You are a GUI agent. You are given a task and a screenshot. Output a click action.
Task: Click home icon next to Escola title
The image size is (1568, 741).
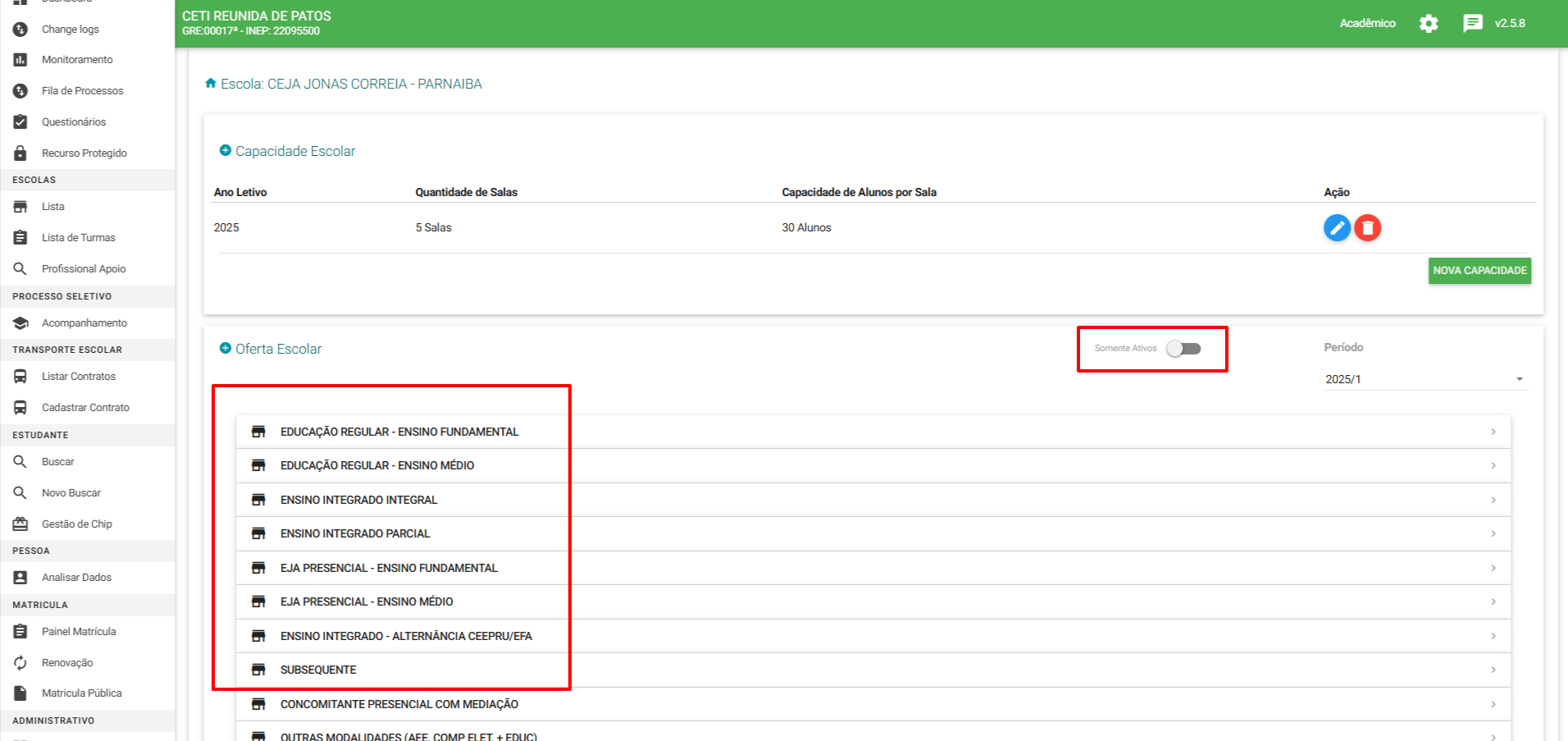(211, 84)
